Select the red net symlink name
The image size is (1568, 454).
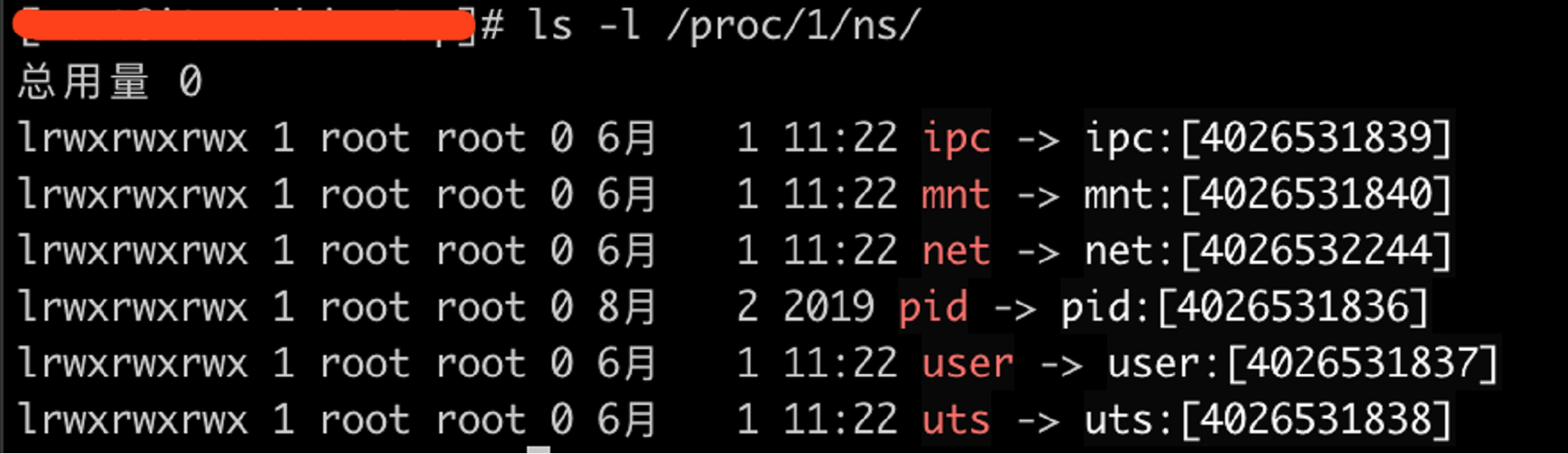pos(956,252)
